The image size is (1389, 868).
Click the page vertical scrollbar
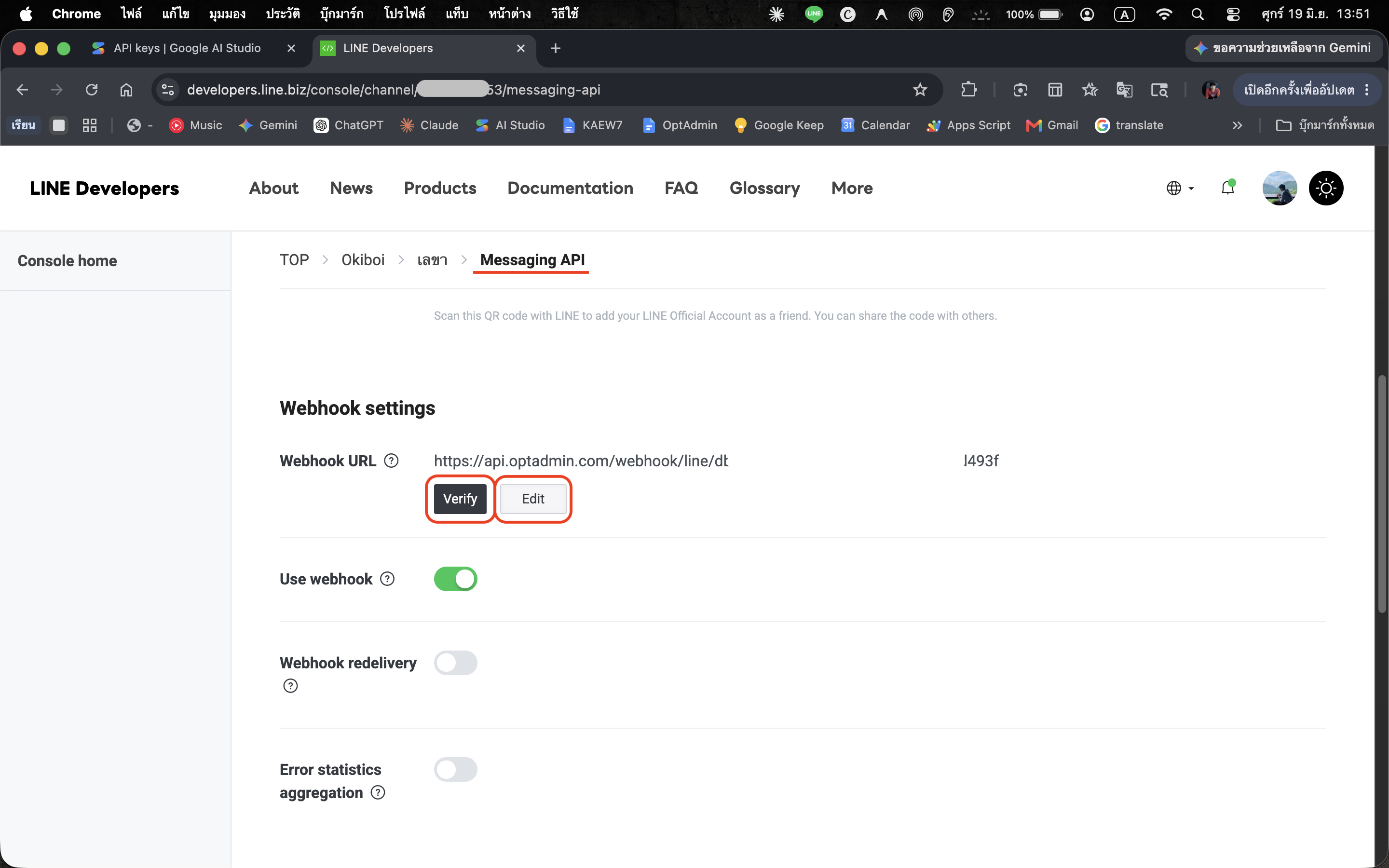tap(1382, 494)
